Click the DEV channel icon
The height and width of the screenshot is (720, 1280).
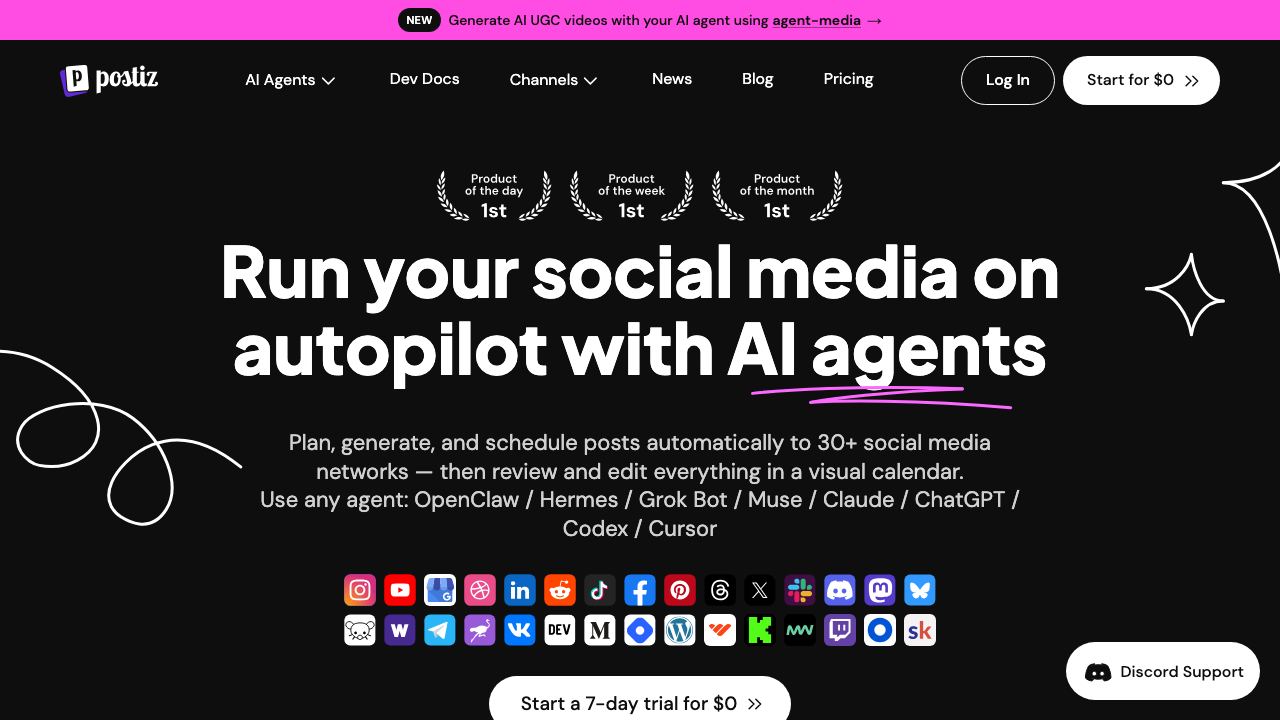click(560, 630)
